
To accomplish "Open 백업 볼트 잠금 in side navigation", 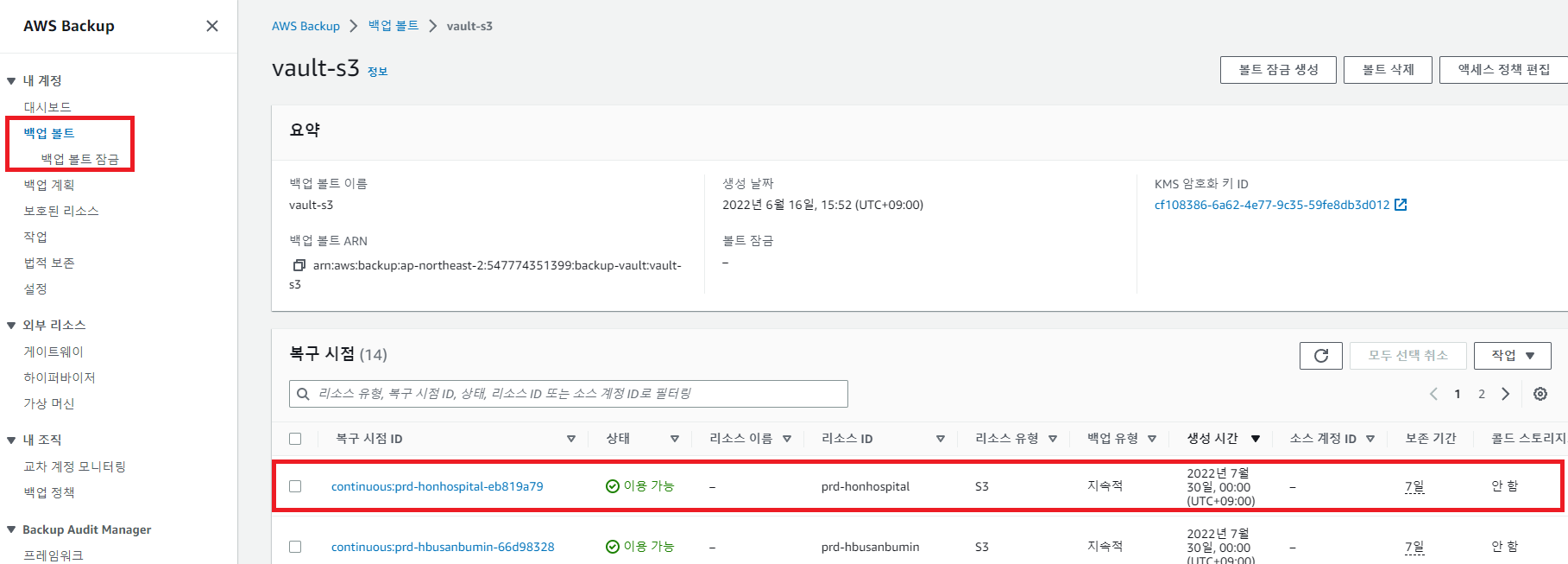I will tap(80, 159).
